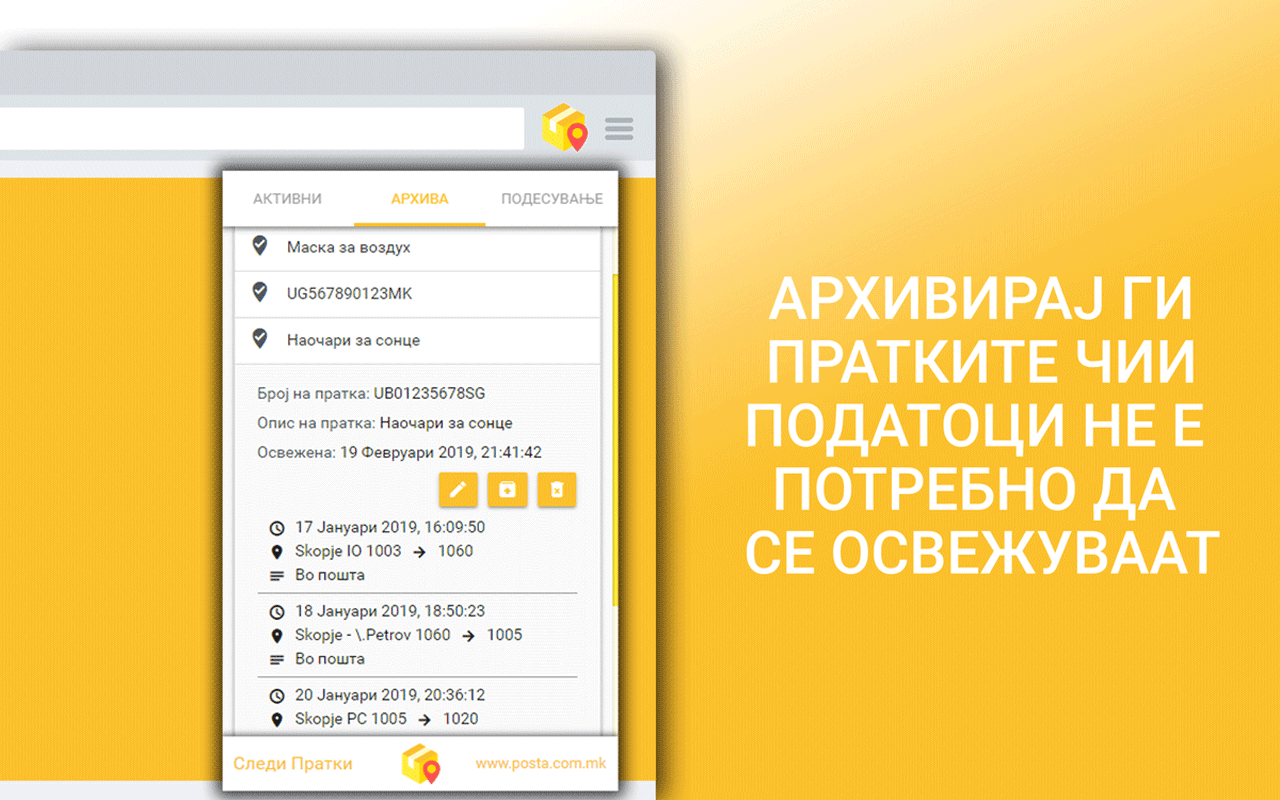The image size is (1280, 800).
Task: Click the pin icon beside Маска за воздух
Action: pos(260,245)
